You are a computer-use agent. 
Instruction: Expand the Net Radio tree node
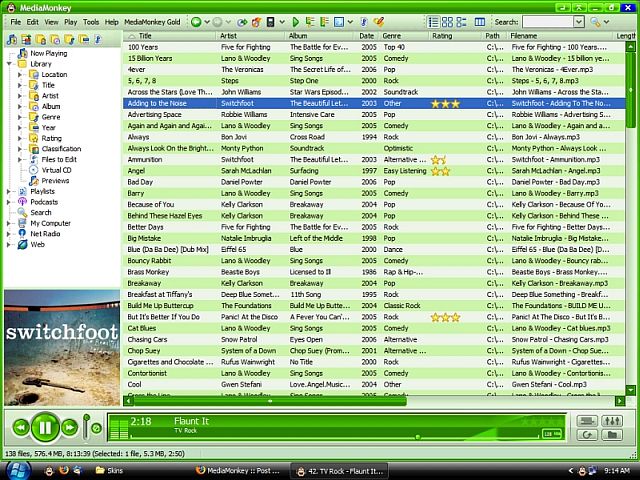pyautogui.click(x=9, y=234)
